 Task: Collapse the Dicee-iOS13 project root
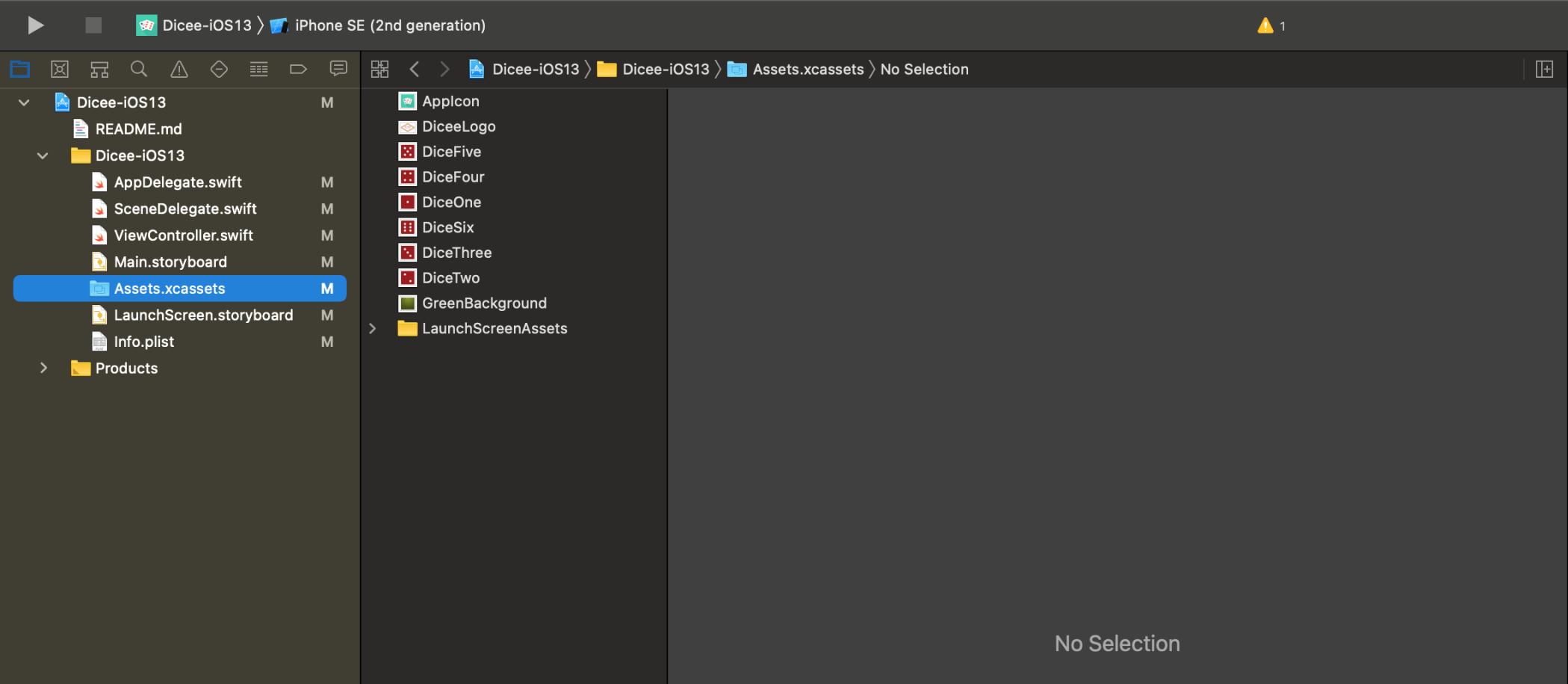24,102
